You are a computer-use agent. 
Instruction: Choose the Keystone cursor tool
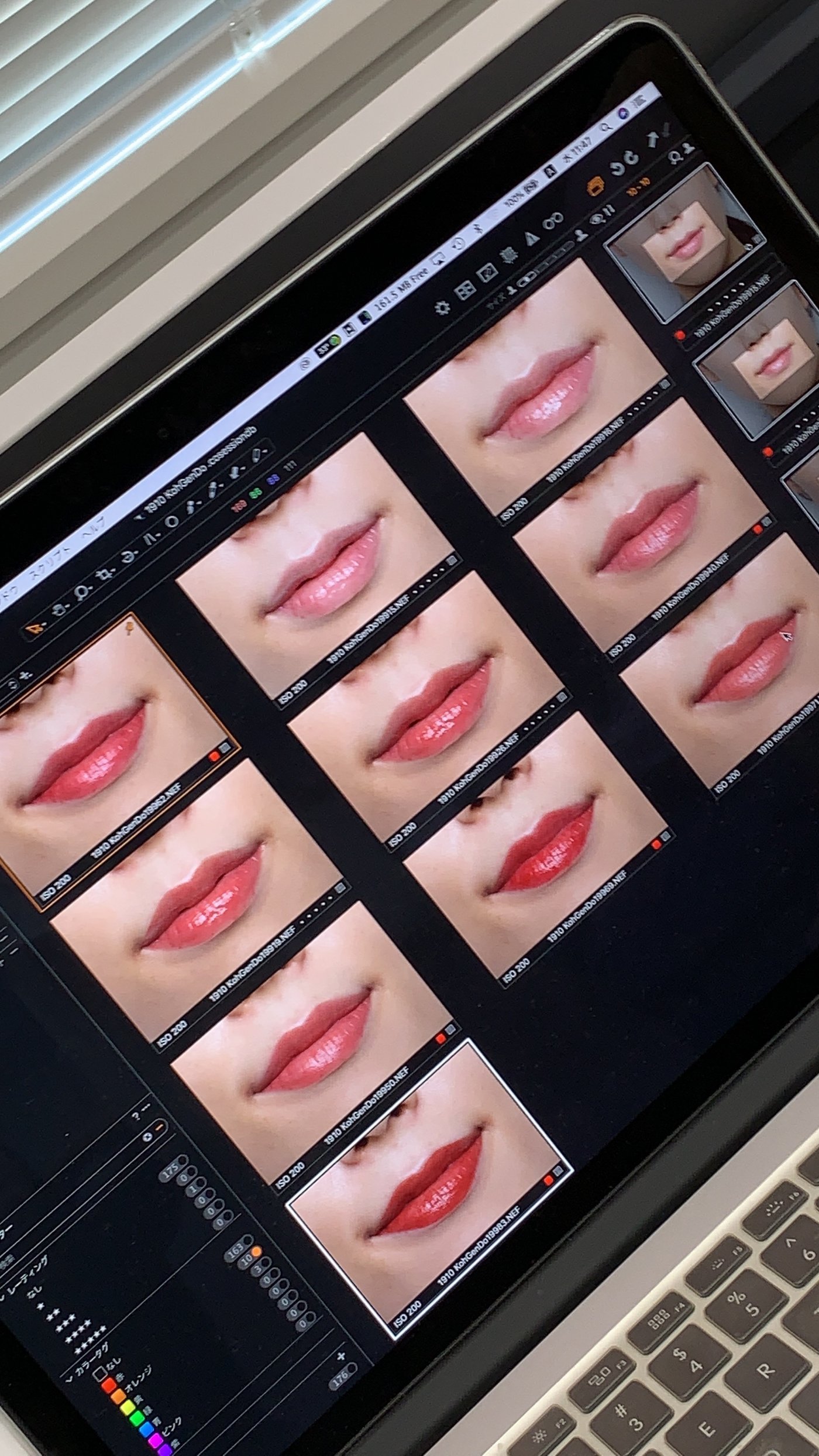tap(152, 538)
